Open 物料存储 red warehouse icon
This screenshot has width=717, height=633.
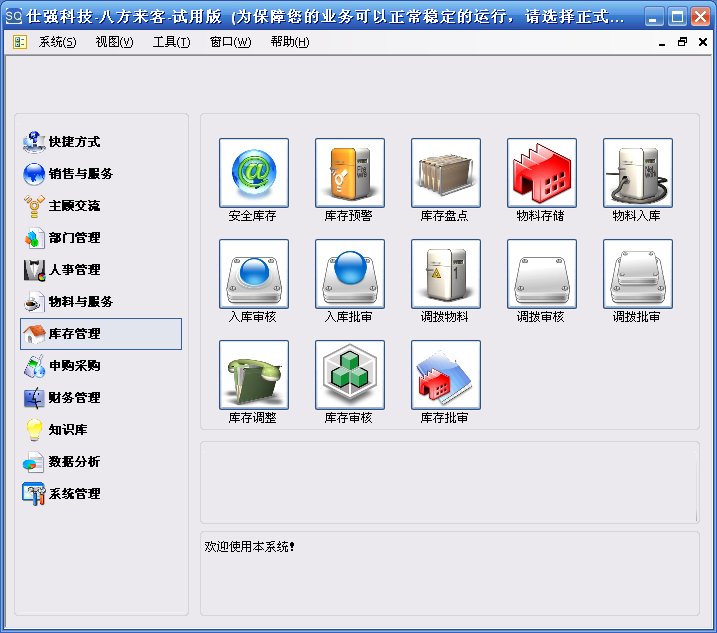pos(541,173)
